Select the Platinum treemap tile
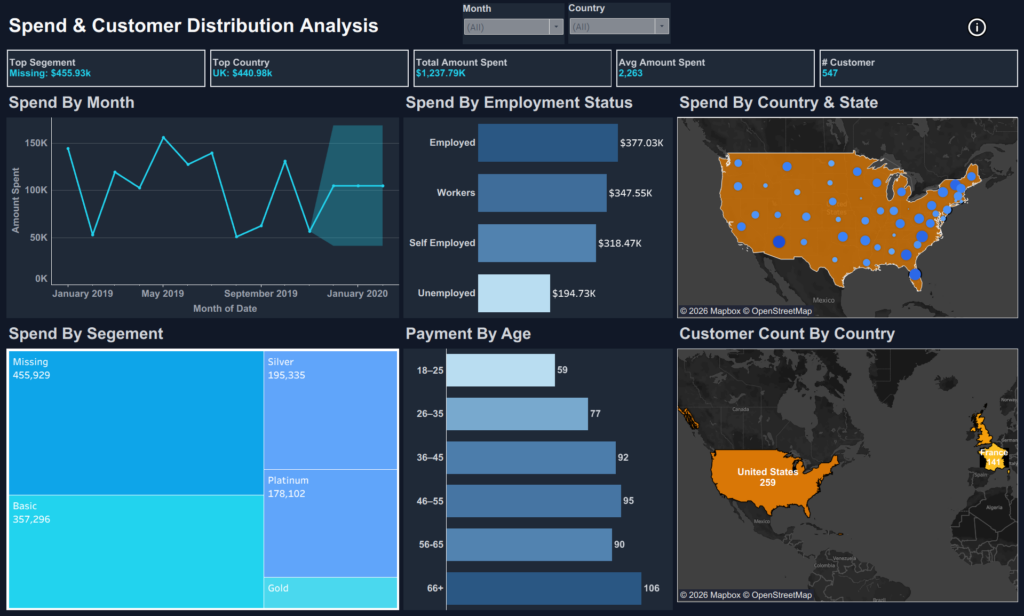This screenshot has width=1024, height=616. (330, 523)
